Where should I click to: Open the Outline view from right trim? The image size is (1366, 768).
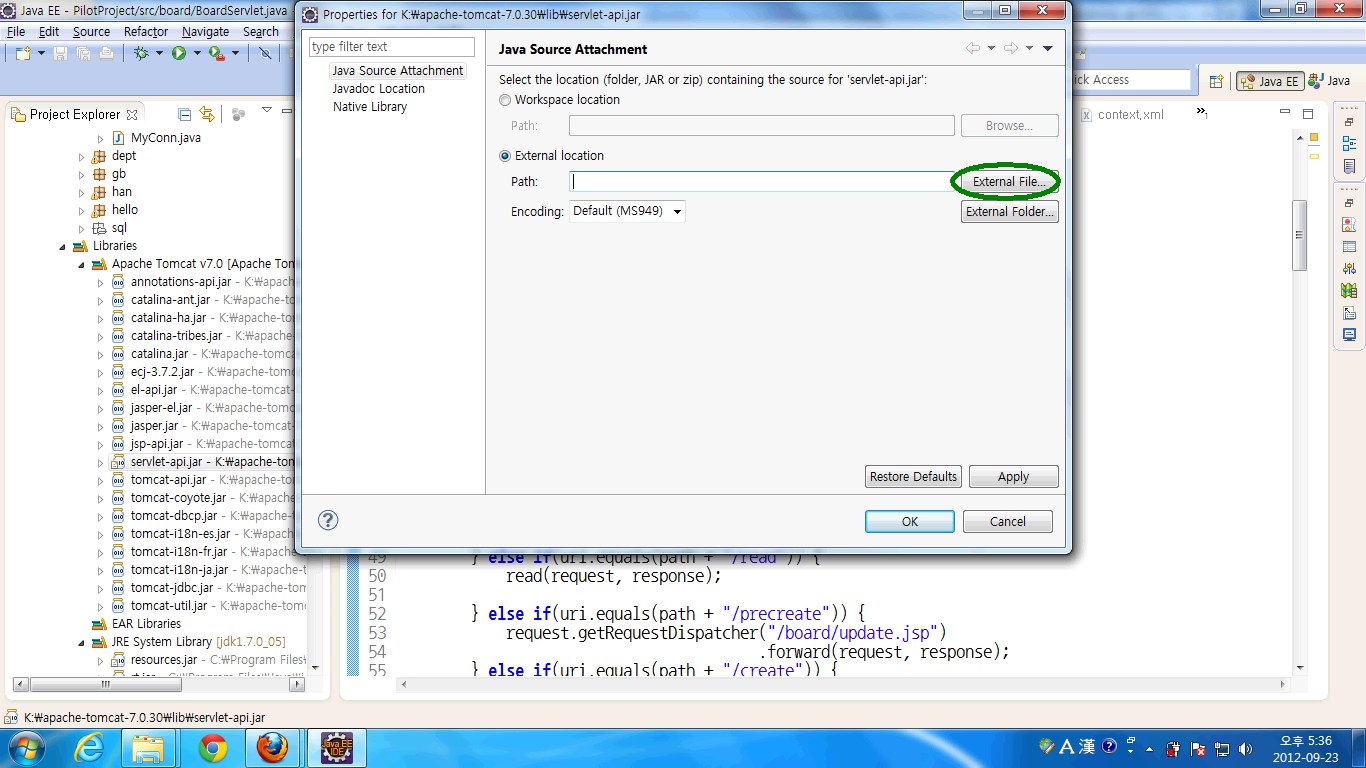coord(1349,144)
